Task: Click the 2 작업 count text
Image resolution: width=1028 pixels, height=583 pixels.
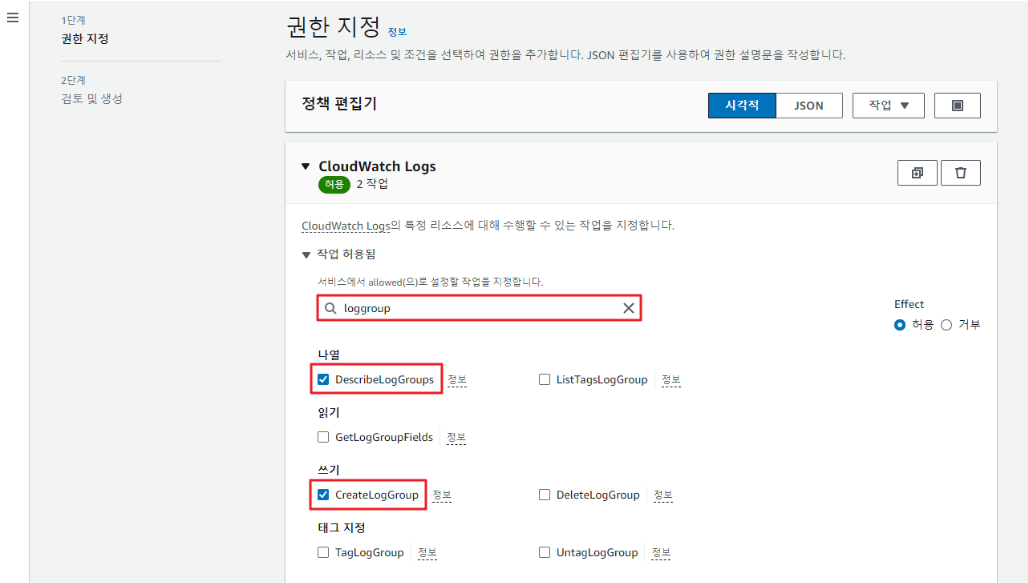Action: pos(372,184)
